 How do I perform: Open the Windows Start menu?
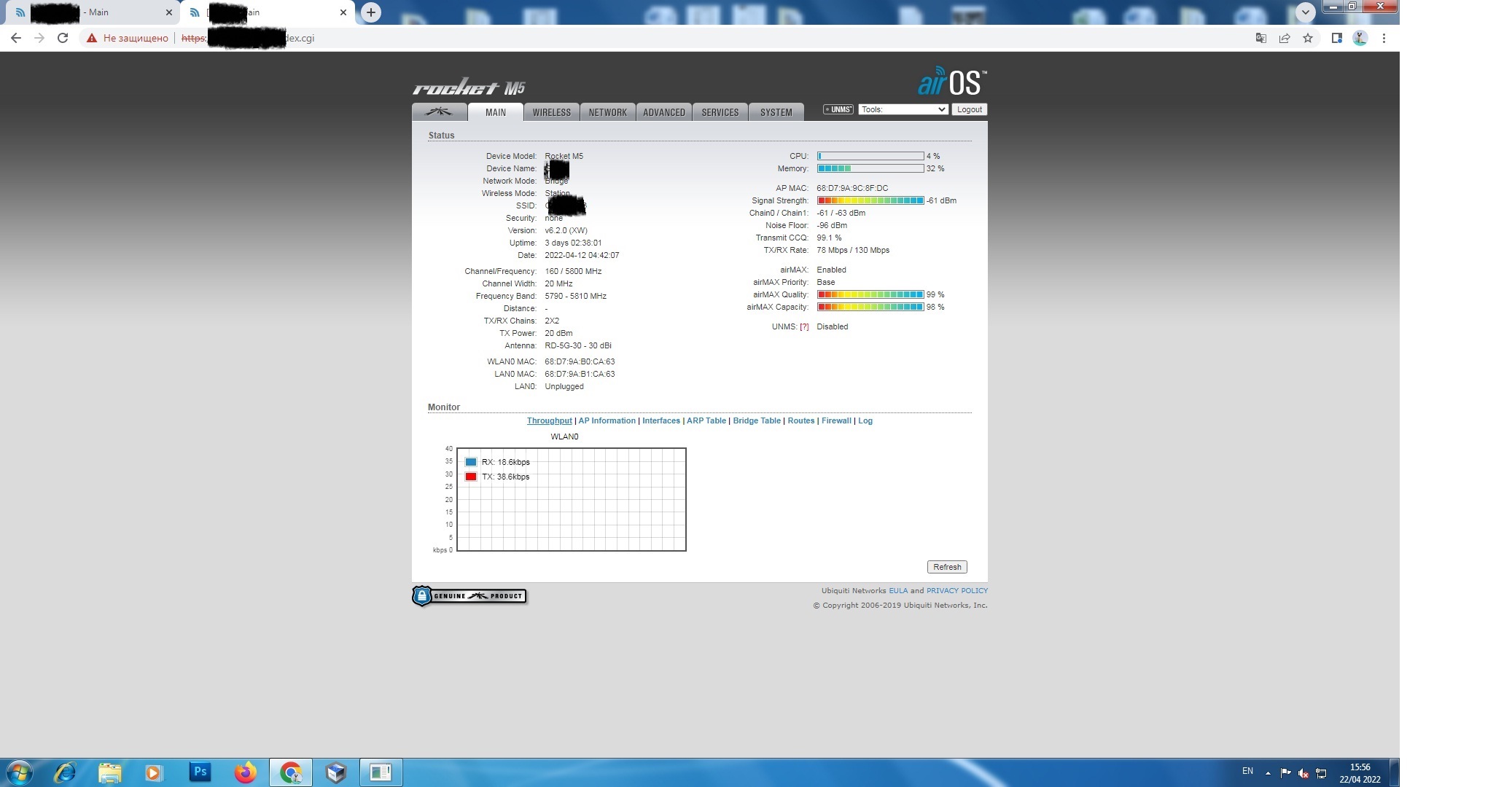(x=20, y=772)
